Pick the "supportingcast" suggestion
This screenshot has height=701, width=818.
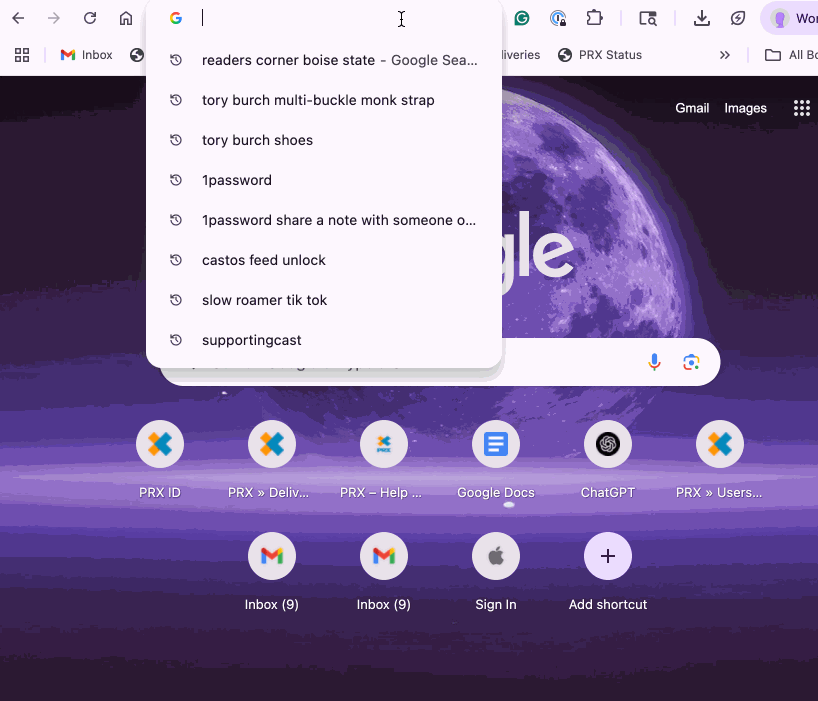(x=324, y=340)
